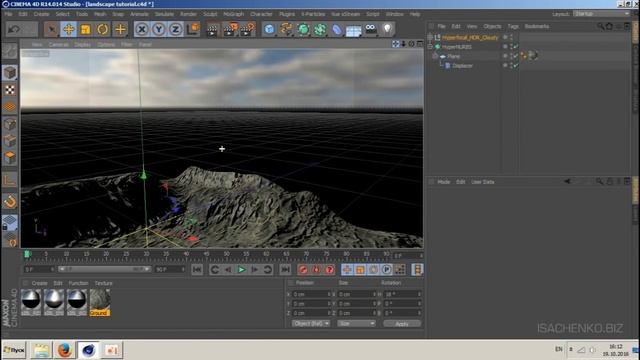Click the Camera object icon
The width and height of the screenshot is (640, 360).
click(x=371, y=29)
